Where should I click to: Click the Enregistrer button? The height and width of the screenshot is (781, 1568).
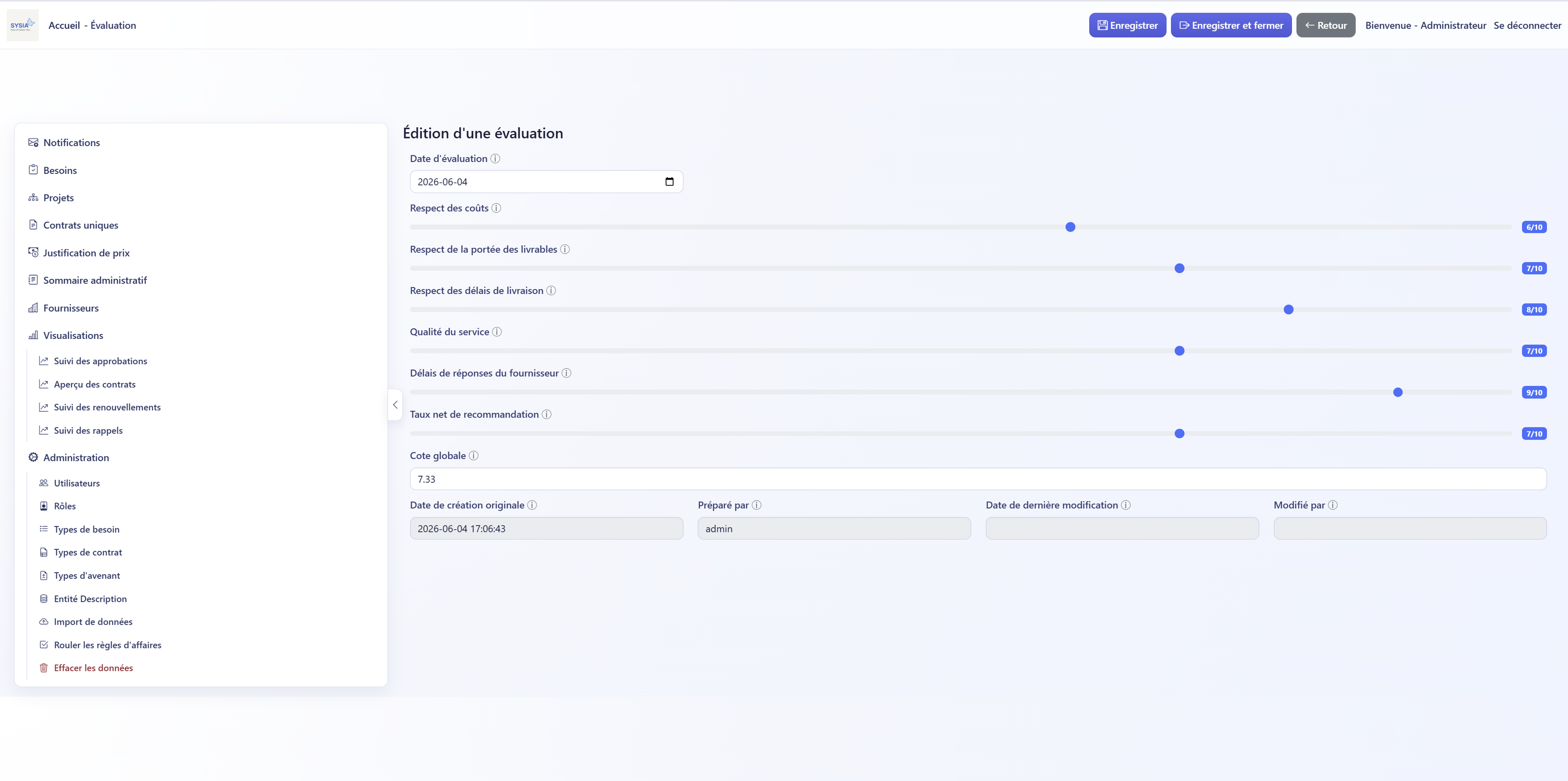click(1127, 25)
